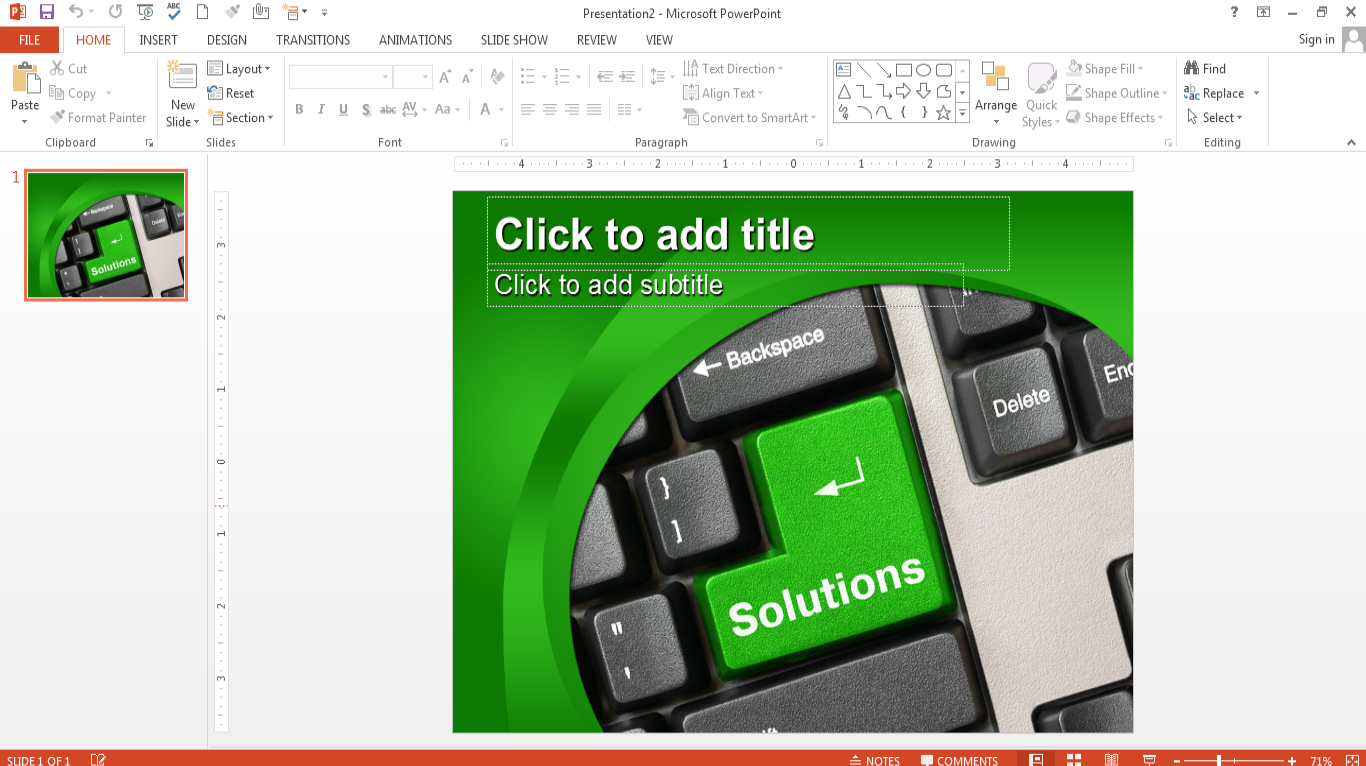The image size is (1366, 766).
Task: Open Ribbon Display Options icon
Action: tap(1264, 12)
